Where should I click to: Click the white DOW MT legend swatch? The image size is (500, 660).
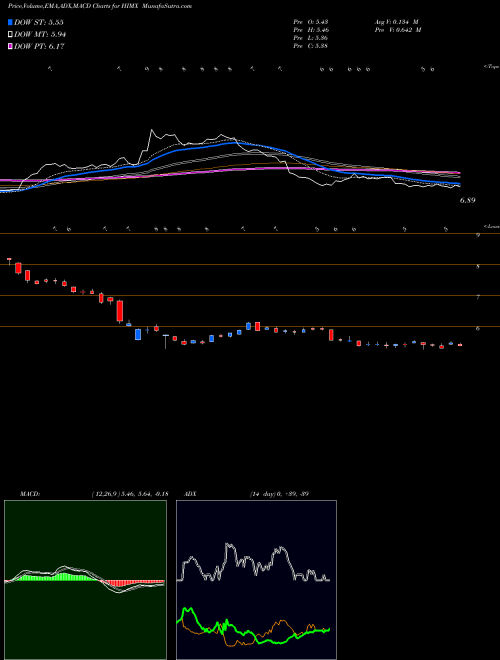[x=10, y=35]
